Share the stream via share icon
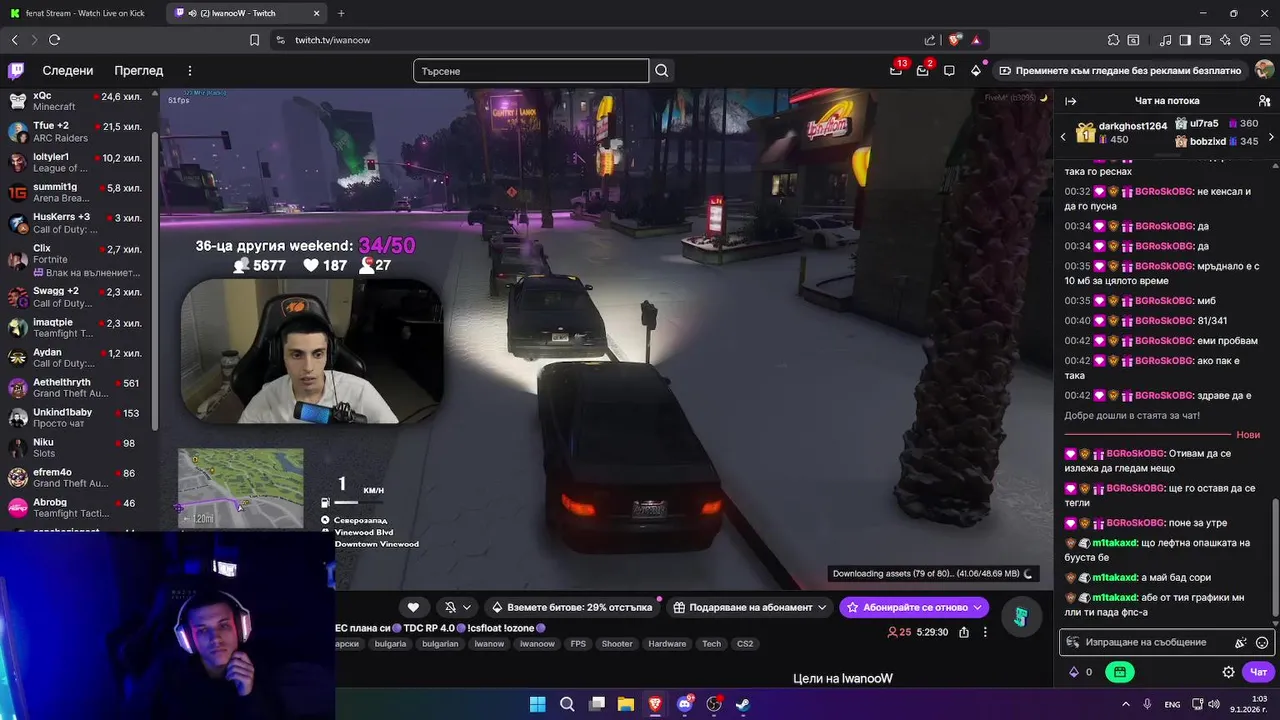This screenshot has height=720, width=1280. [964, 632]
